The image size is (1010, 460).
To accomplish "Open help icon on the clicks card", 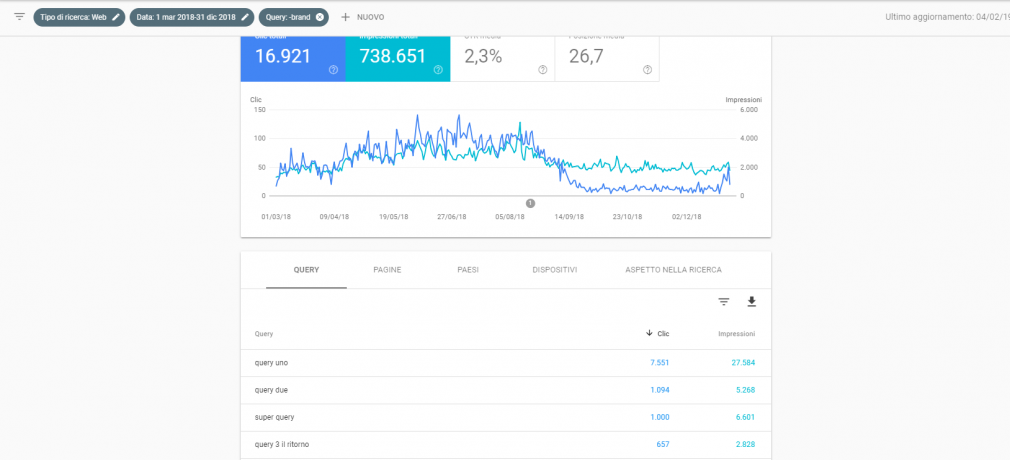I will [x=333, y=70].
